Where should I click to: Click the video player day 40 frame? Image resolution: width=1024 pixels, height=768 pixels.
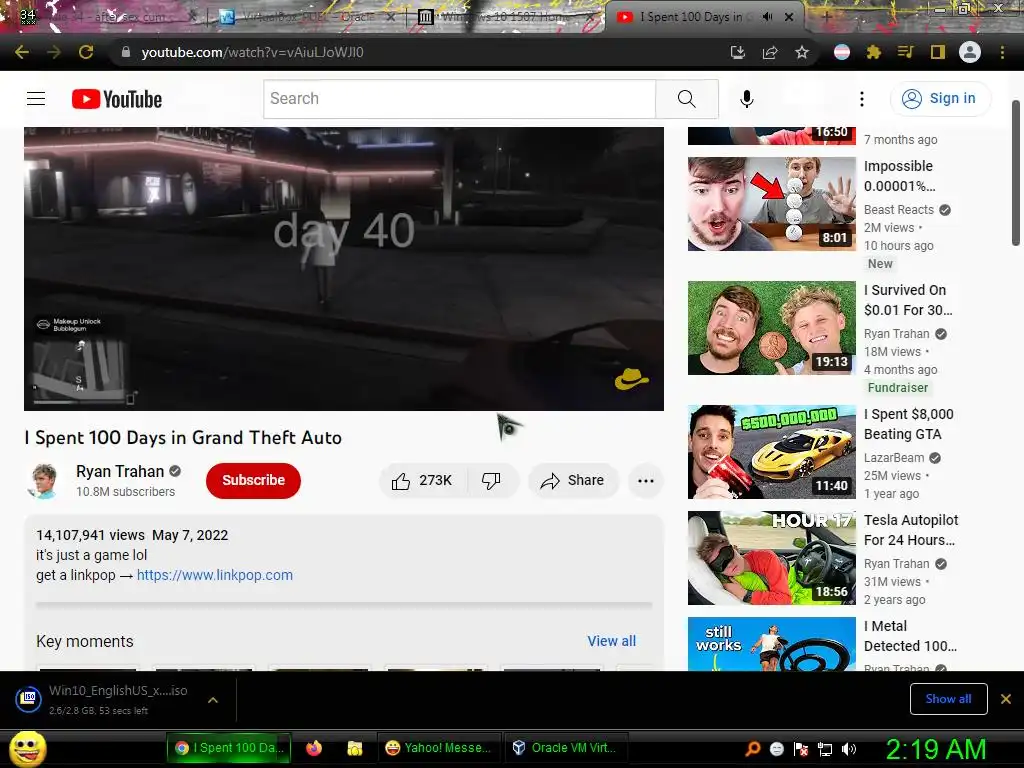pyautogui.click(x=344, y=268)
